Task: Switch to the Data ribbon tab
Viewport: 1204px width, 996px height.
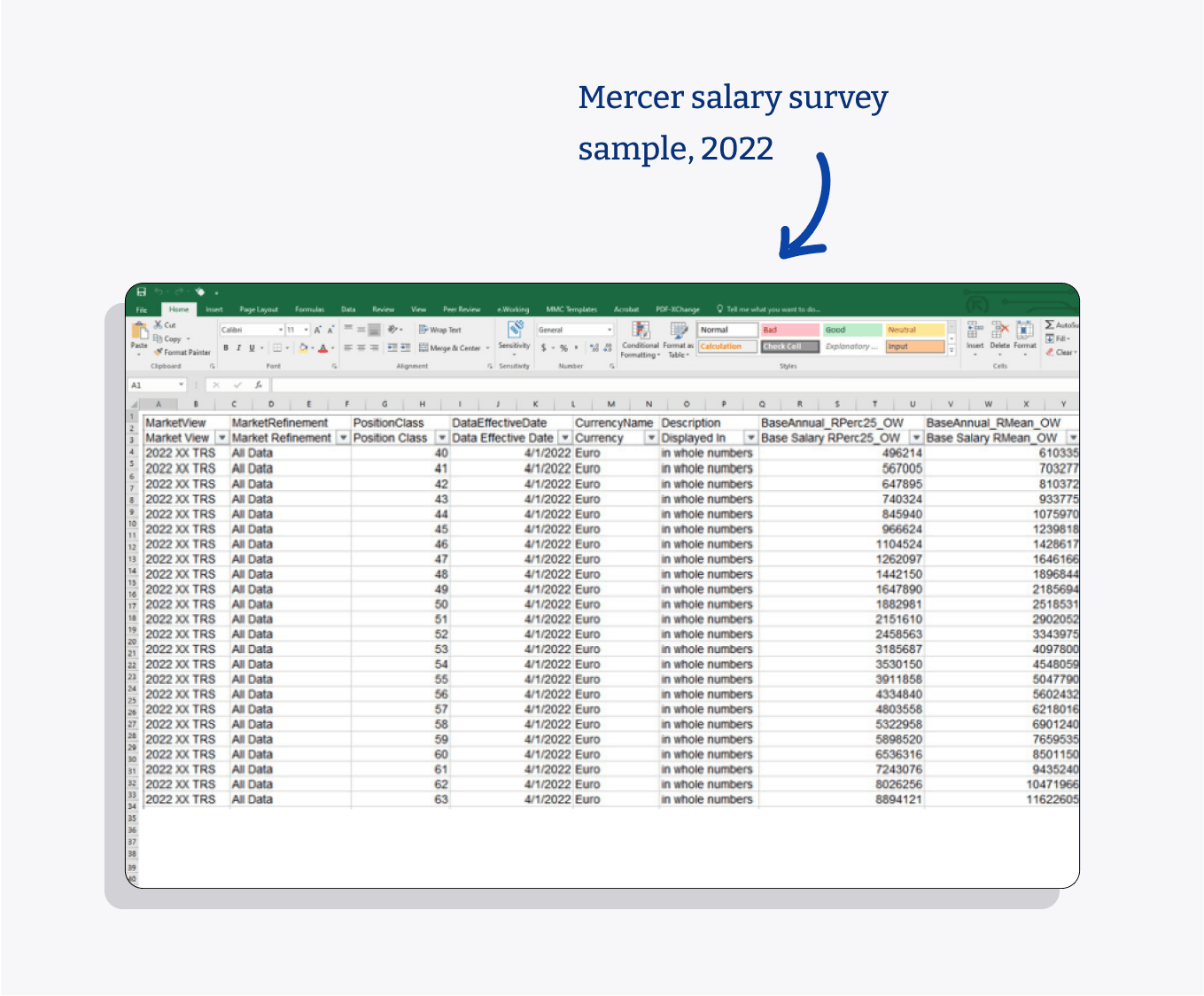Action: pyautogui.click(x=348, y=309)
